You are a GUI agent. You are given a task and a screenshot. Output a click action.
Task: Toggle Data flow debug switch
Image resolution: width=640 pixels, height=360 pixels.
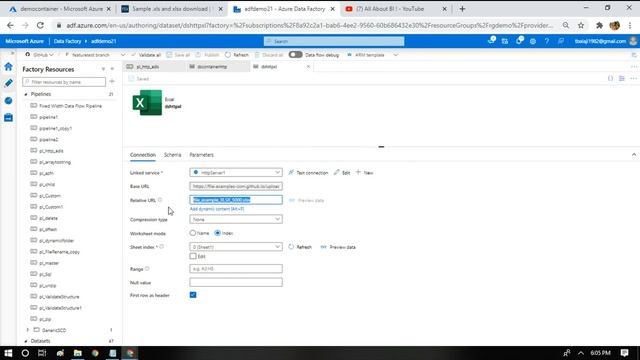(296, 55)
